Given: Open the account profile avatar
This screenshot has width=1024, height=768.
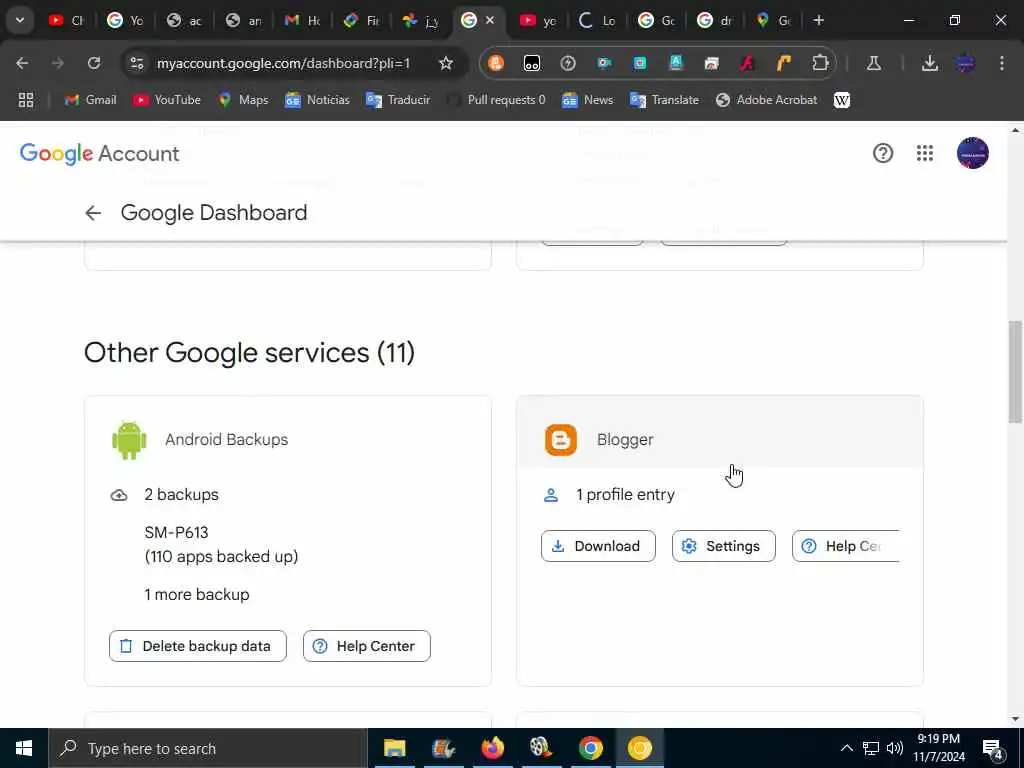Looking at the screenshot, I should point(972,153).
